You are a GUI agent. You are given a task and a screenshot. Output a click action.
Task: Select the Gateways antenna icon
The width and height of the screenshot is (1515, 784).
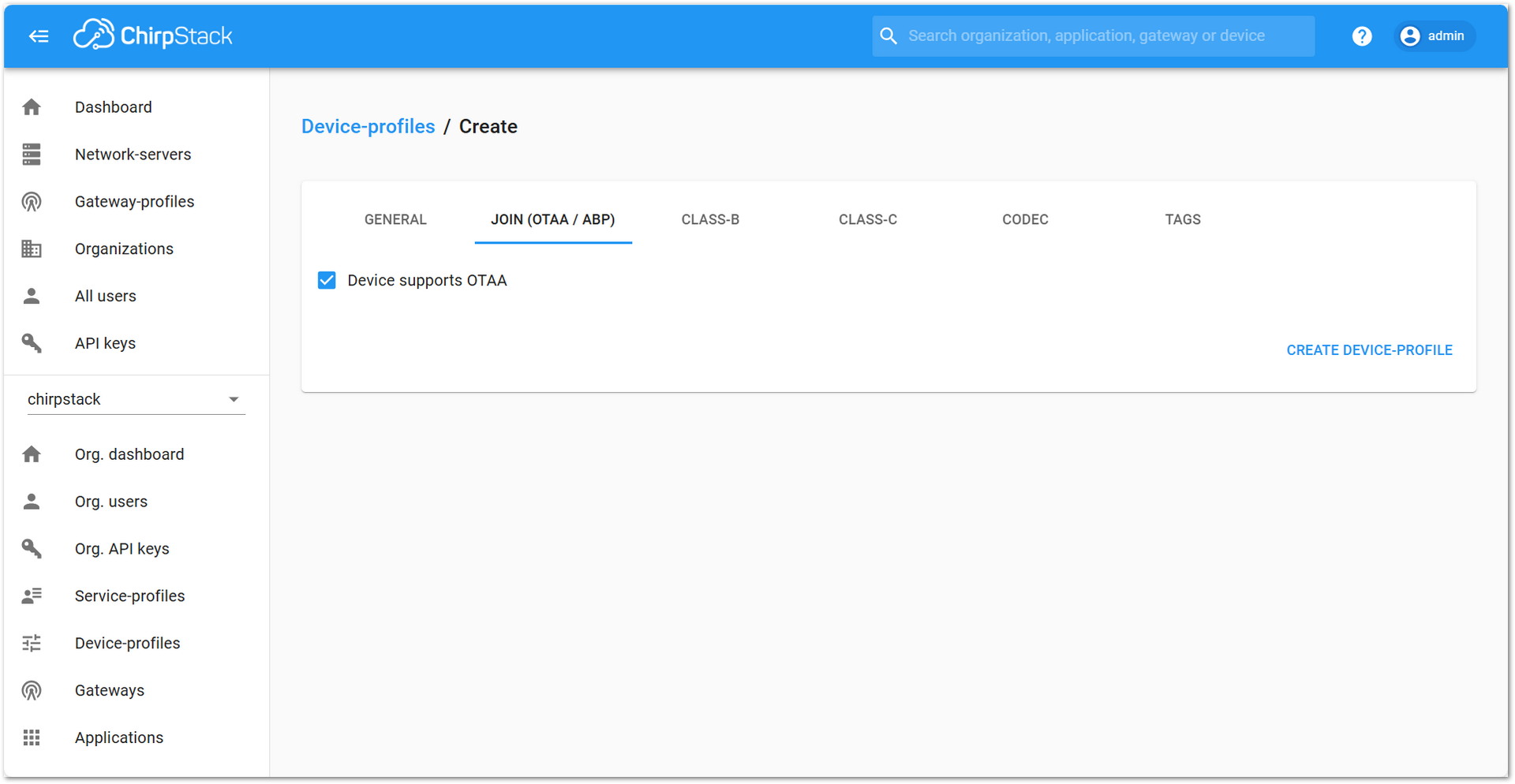coord(32,690)
